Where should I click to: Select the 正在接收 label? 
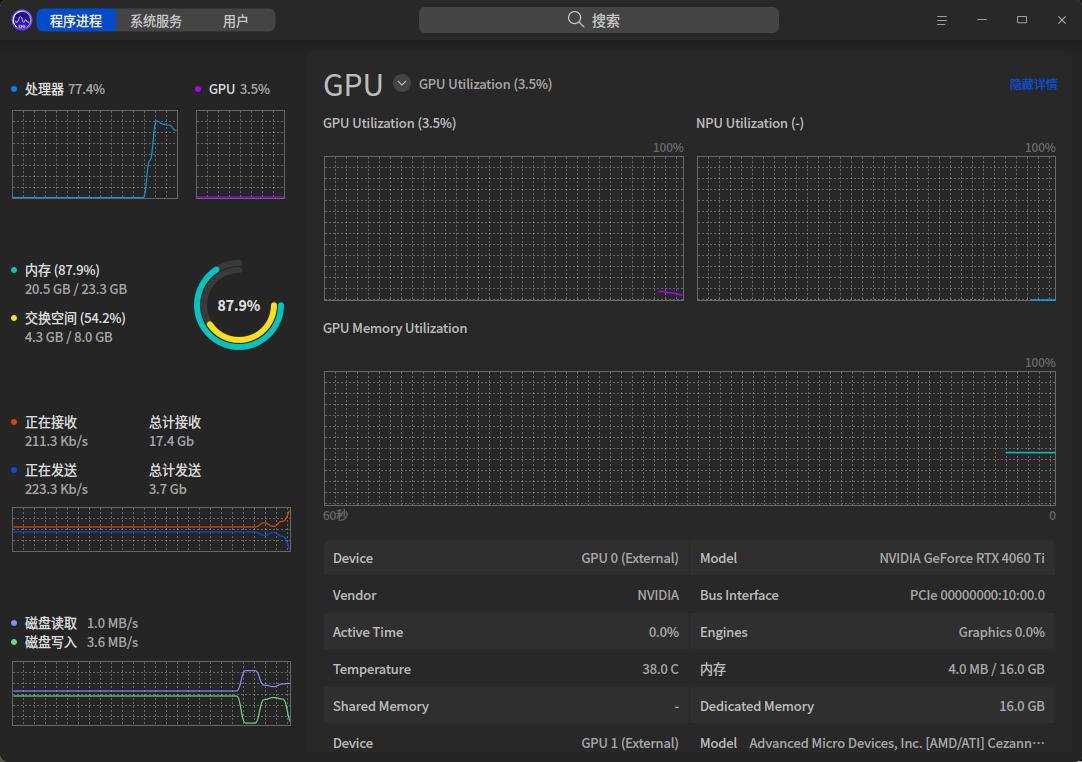coord(51,422)
